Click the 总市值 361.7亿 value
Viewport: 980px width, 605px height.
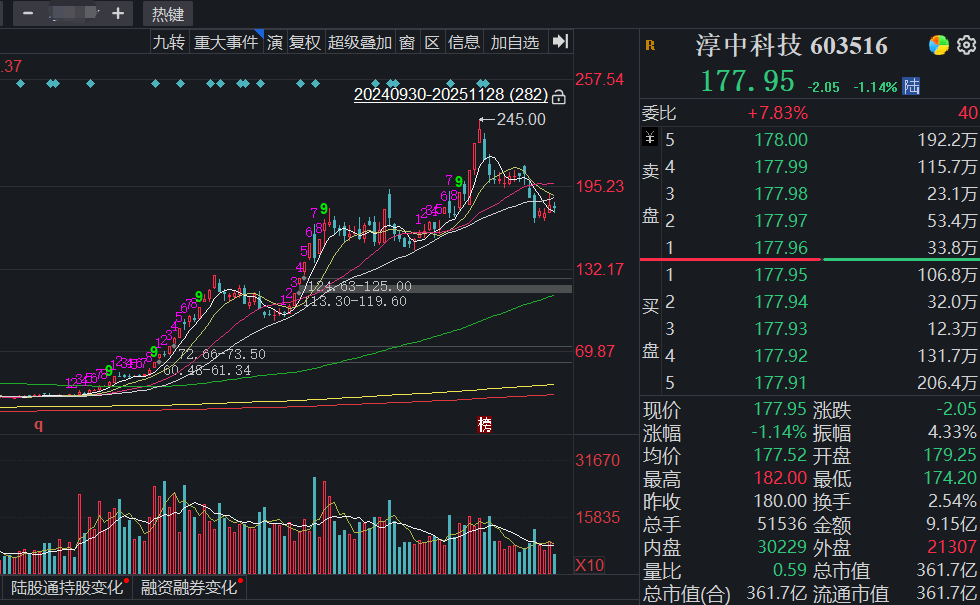point(946,570)
